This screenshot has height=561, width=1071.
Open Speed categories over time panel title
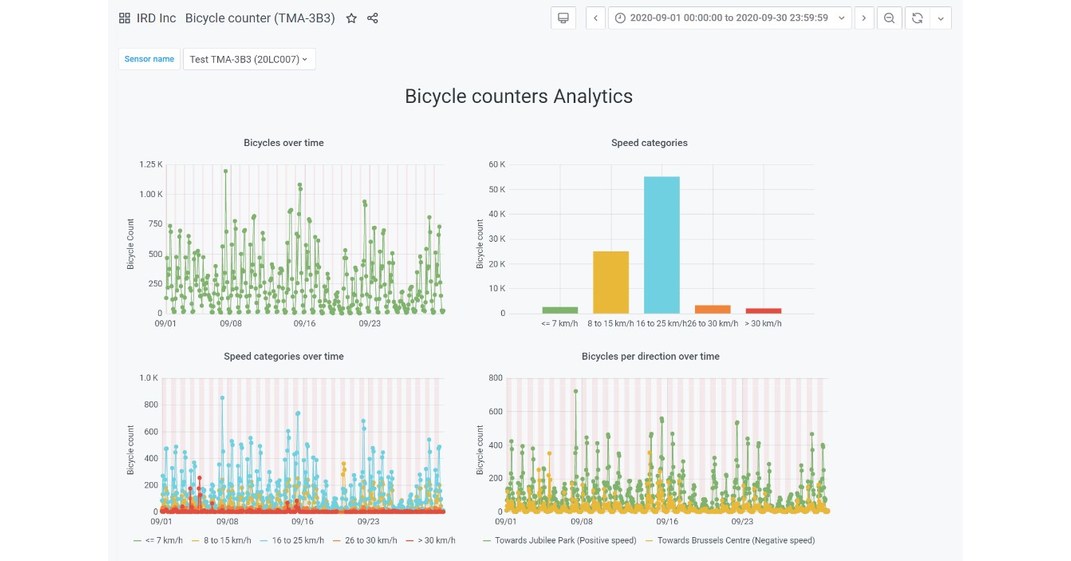283,356
